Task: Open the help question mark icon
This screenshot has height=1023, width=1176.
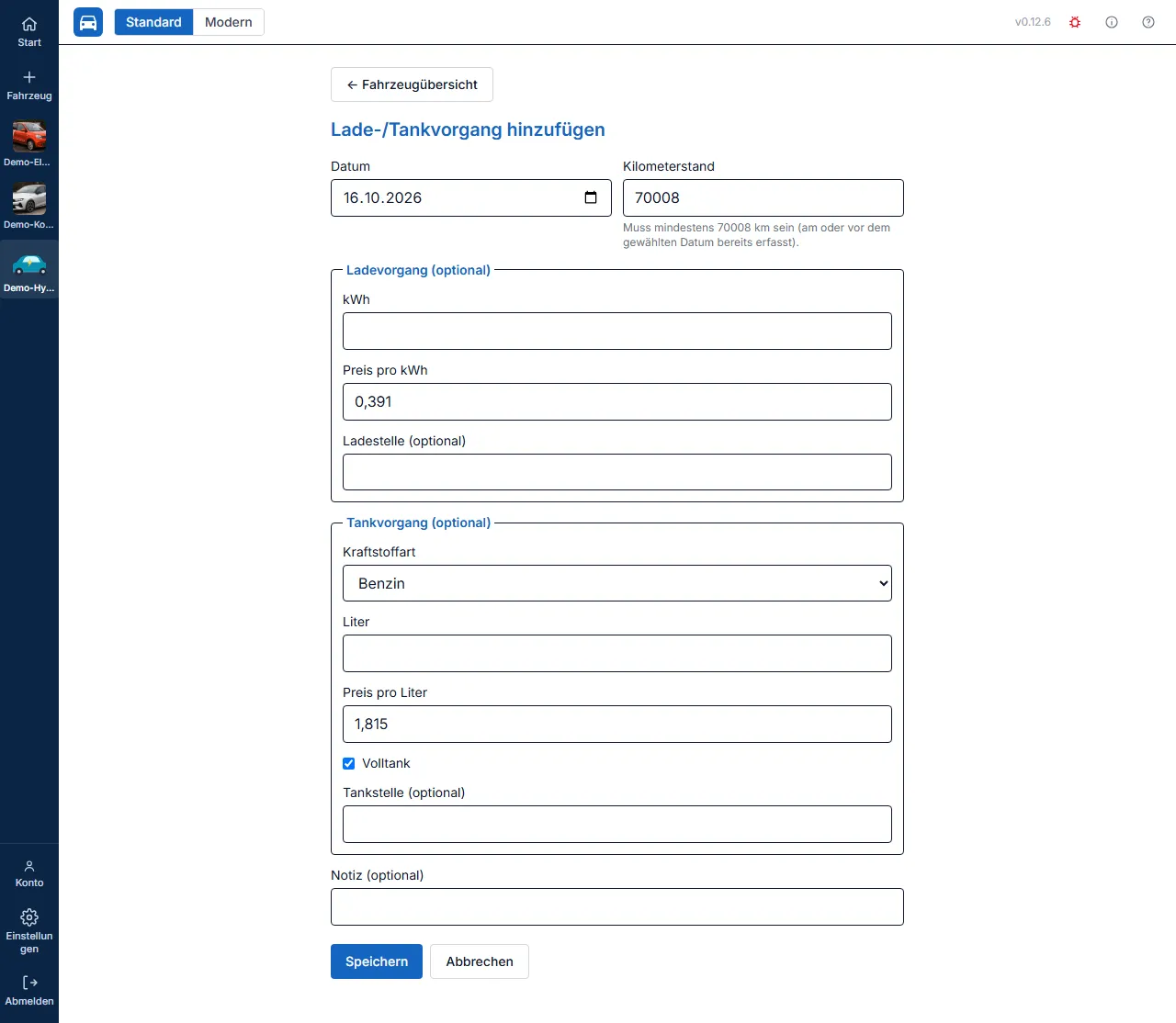Action: coord(1148,22)
